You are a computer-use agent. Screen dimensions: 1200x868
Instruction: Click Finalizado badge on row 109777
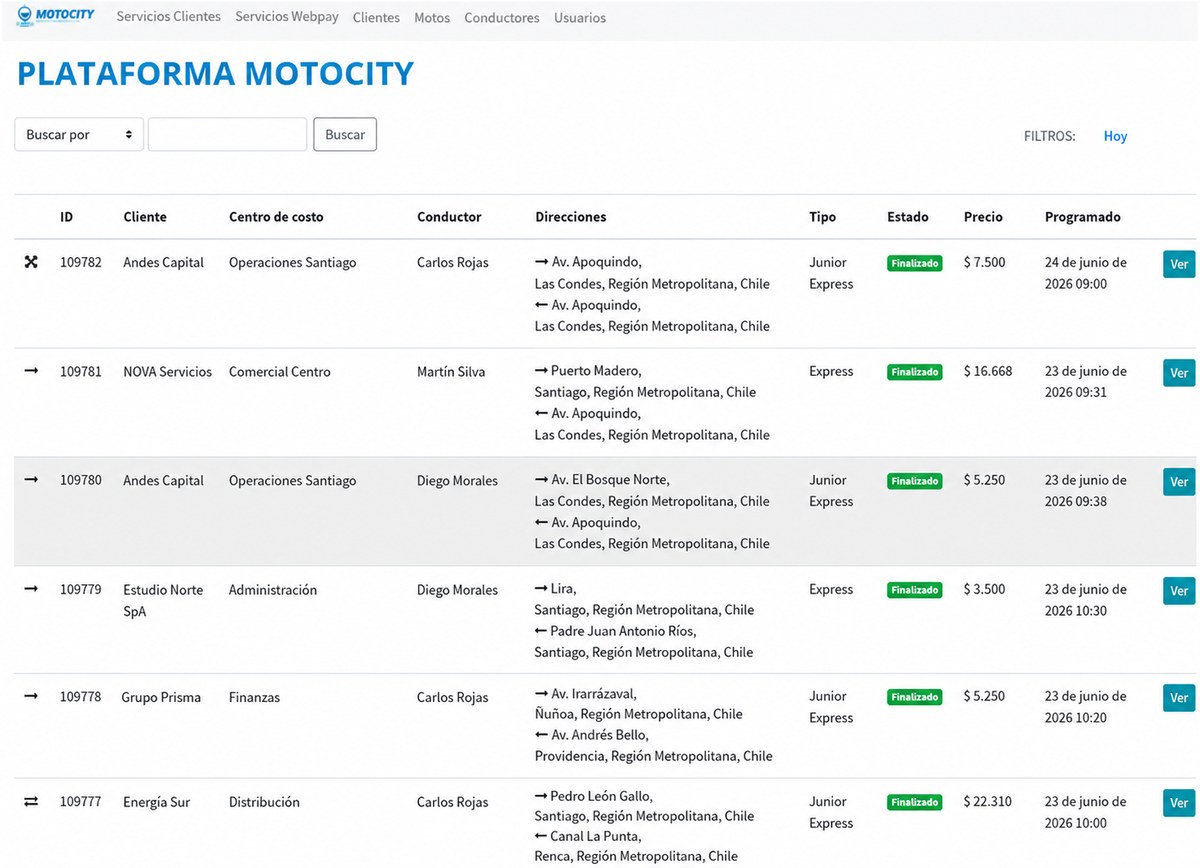914,802
